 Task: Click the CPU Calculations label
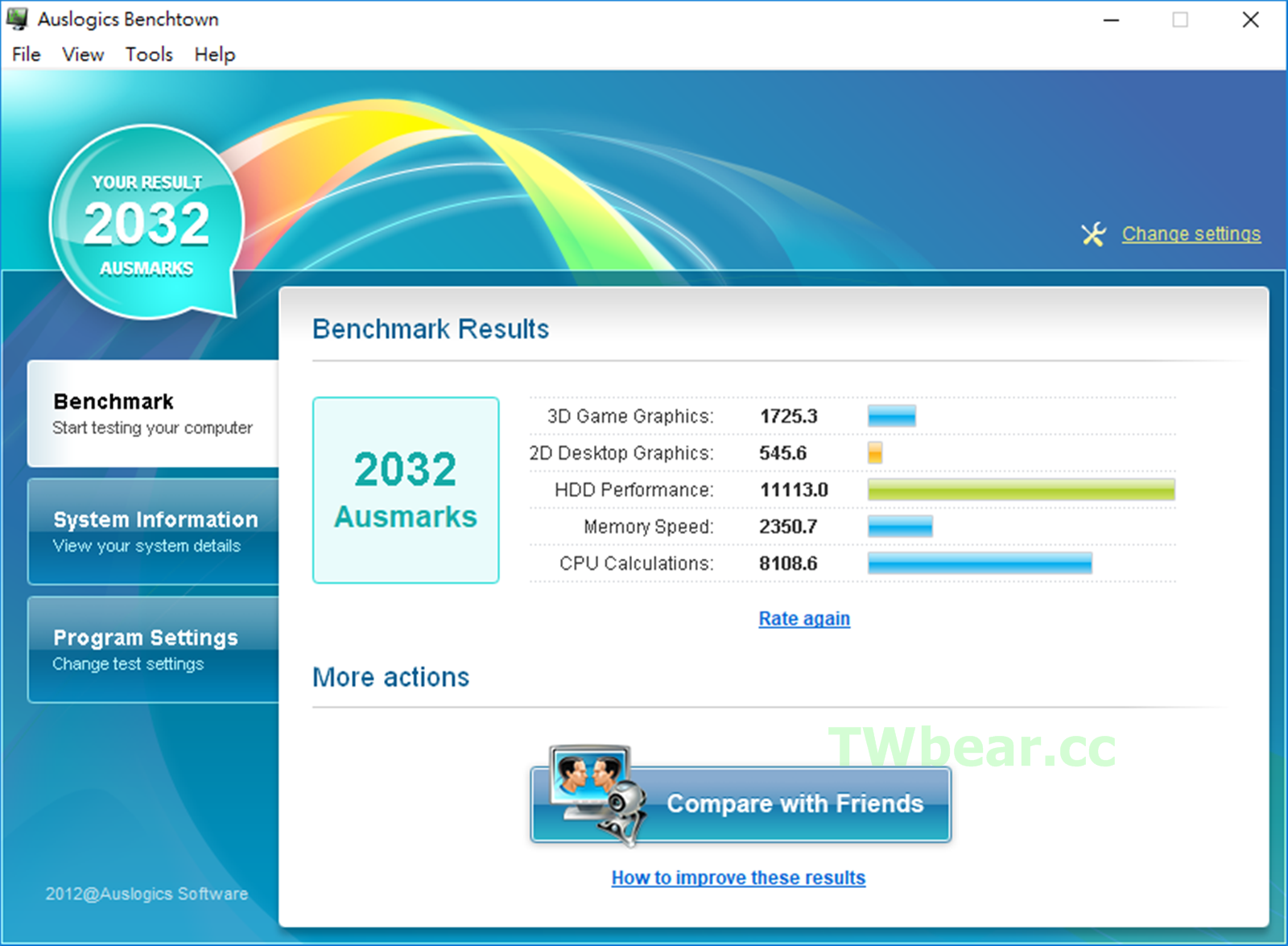pyautogui.click(x=637, y=564)
